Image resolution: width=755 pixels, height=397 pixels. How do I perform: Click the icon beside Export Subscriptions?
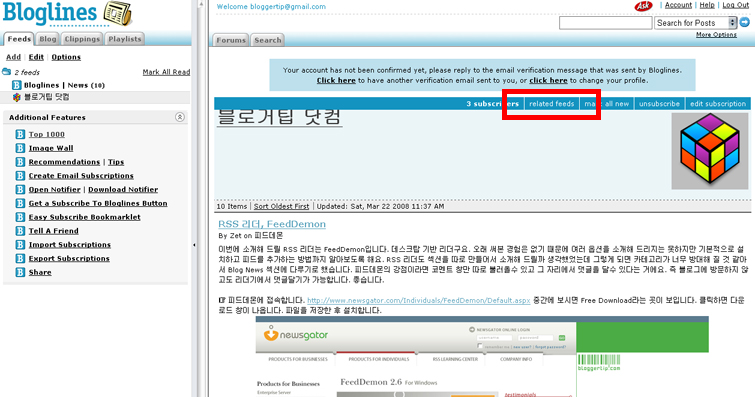20,259
